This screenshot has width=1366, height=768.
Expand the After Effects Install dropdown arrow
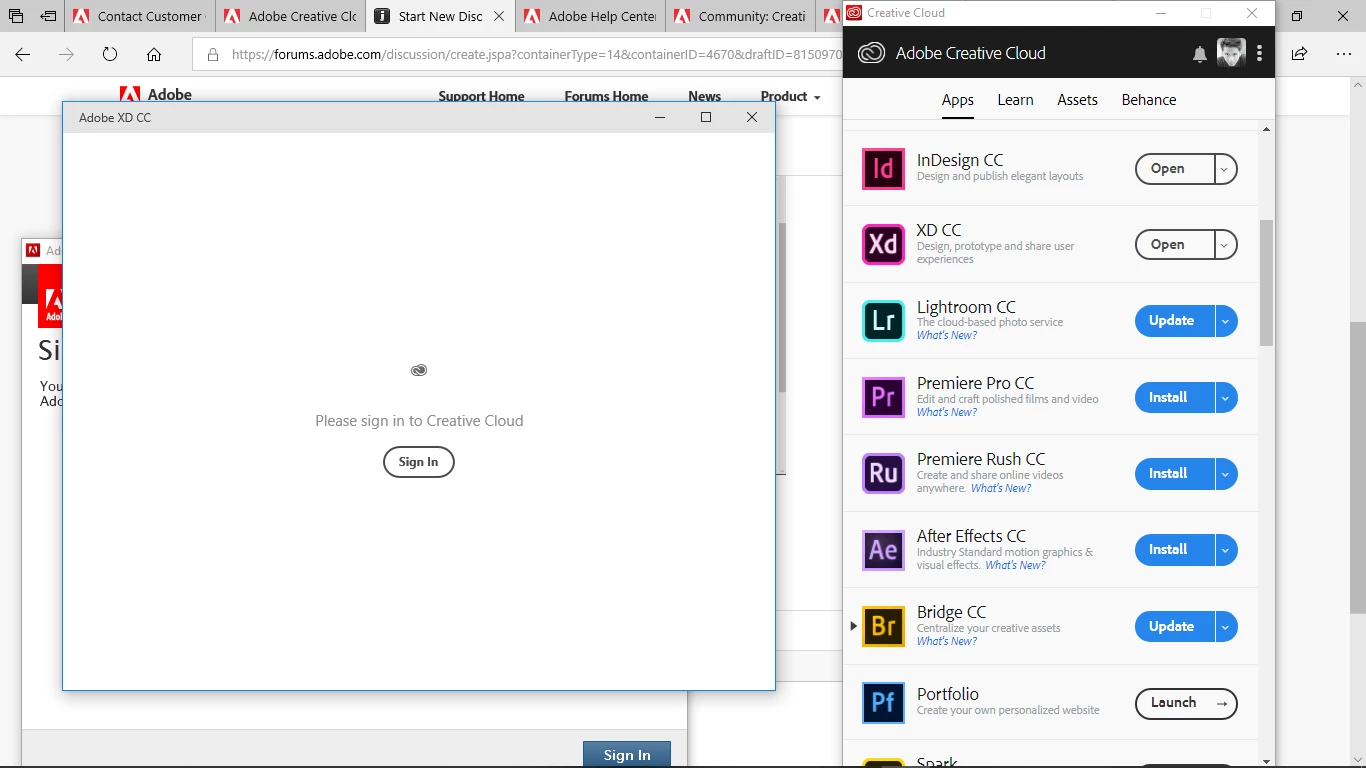[x=1226, y=550]
